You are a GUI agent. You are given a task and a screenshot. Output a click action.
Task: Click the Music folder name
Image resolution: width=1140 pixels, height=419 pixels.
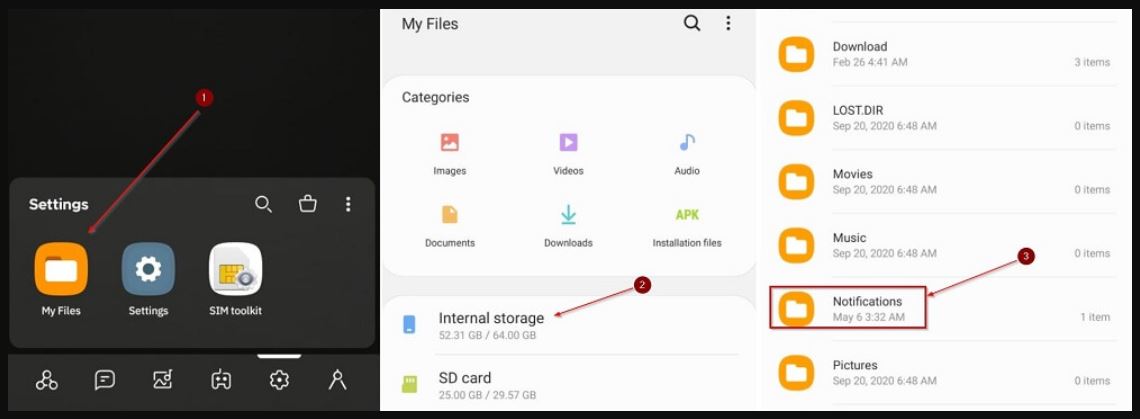pyautogui.click(x=849, y=238)
